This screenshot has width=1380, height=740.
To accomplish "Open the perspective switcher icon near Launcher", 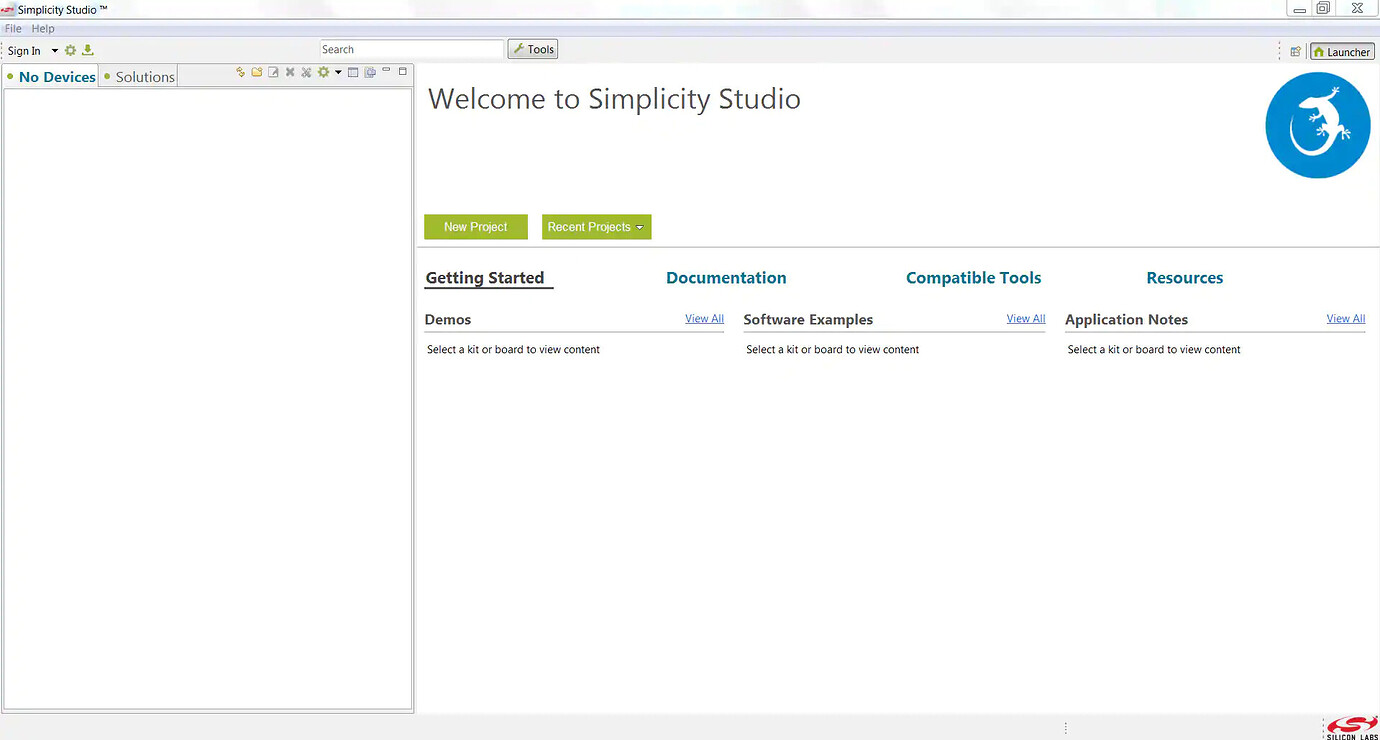I will pos(1295,51).
